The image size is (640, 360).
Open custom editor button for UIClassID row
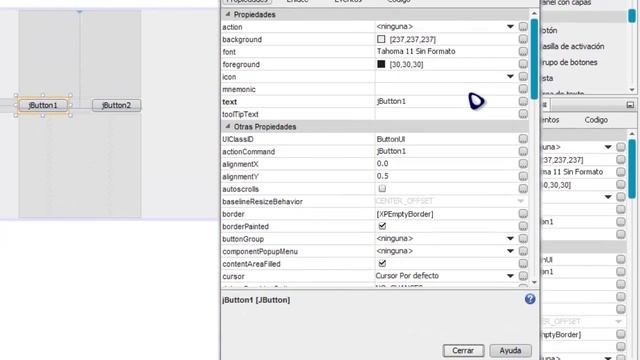tap(523, 139)
